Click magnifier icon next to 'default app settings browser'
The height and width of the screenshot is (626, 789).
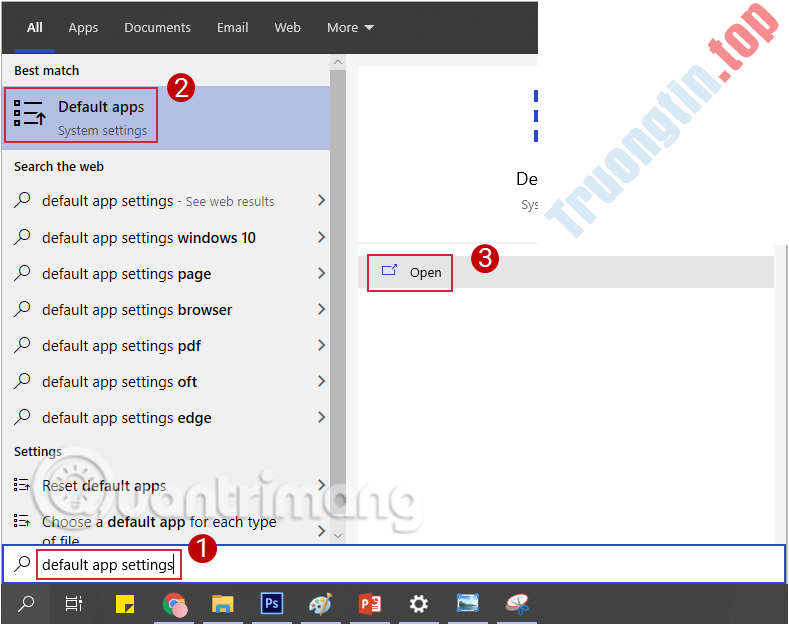click(x=22, y=309)
